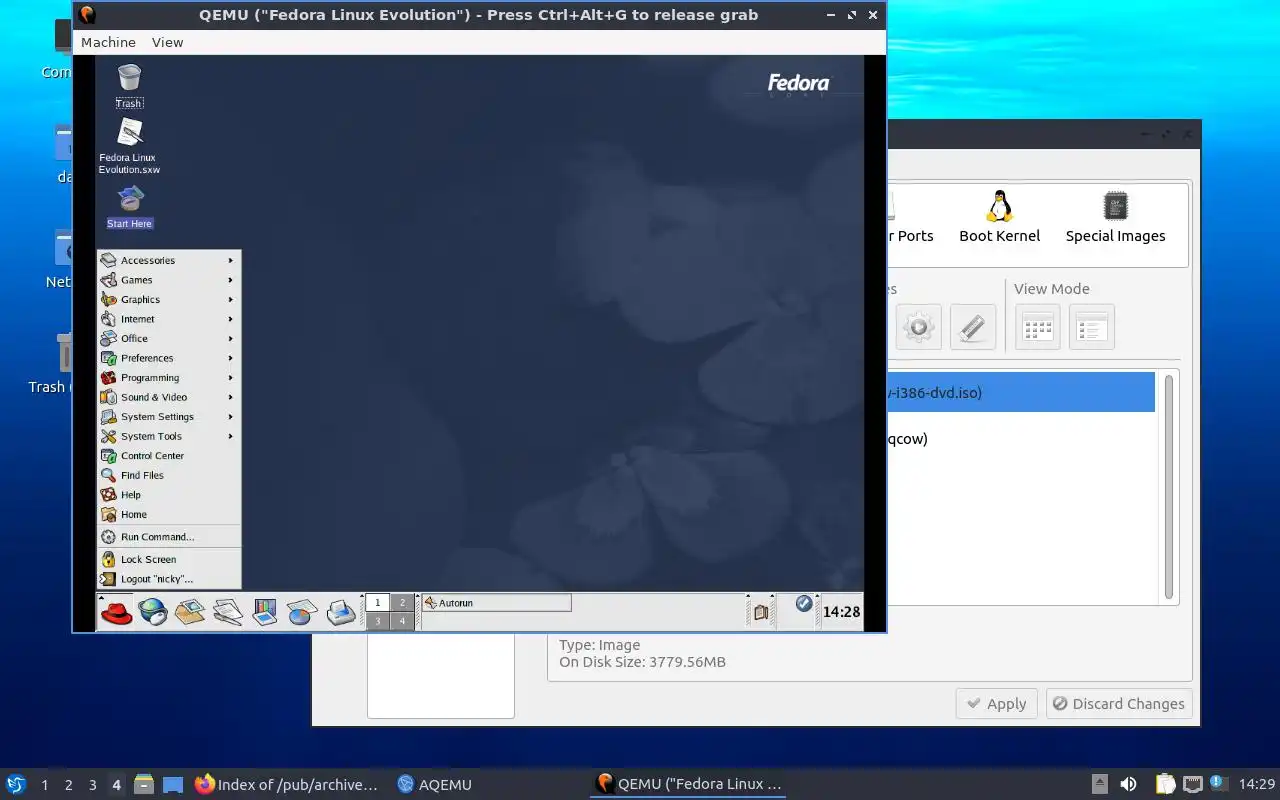This screenshot has height=800, width=1280.
Task: Select Run Command... in Fedora menu
Action: point(168,537)
